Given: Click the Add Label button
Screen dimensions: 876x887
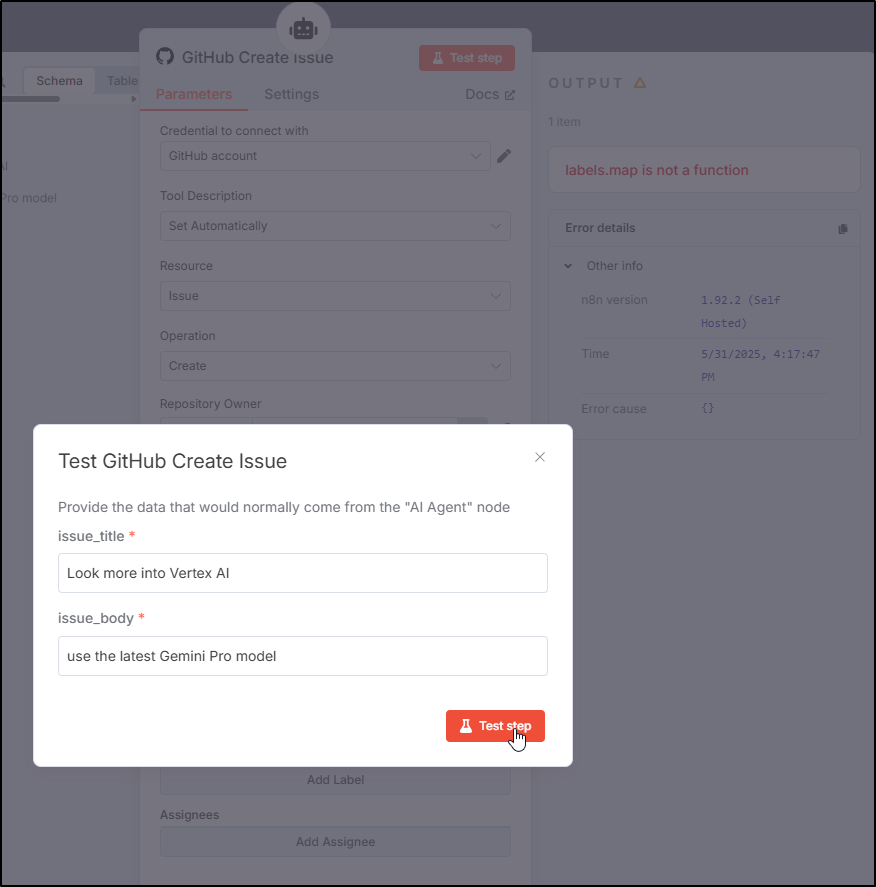Looking at the screenshot, I should pos(335,780).
